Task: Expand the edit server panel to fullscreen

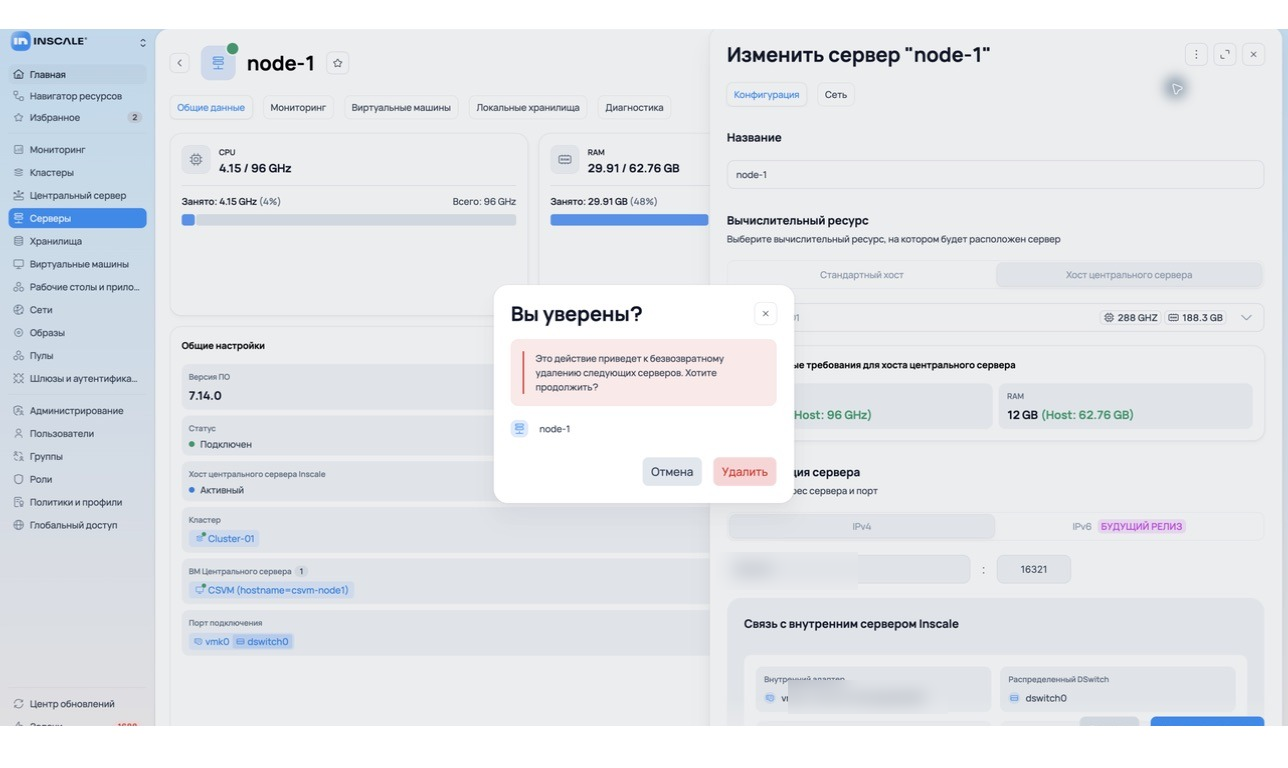Action: click(x=1225, y=55)
